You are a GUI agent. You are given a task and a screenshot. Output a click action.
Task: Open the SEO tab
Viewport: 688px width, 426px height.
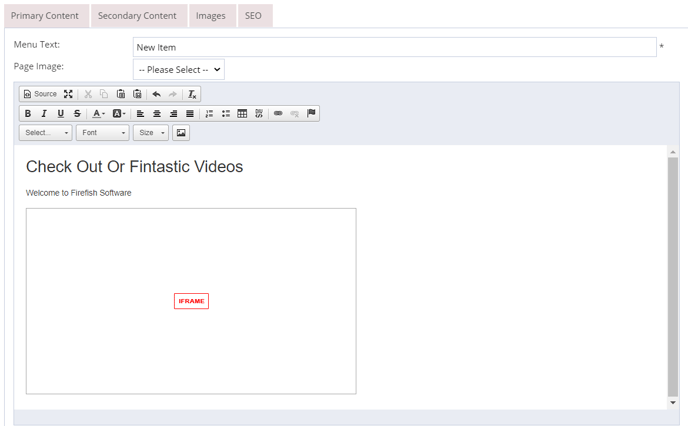[x=254, y=16]
